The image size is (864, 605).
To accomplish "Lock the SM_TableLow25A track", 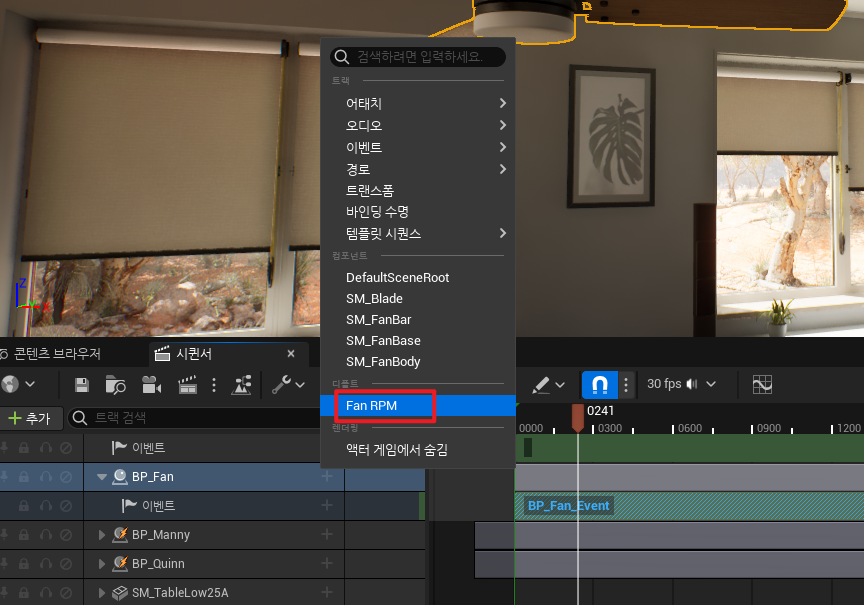I will 24,593.
